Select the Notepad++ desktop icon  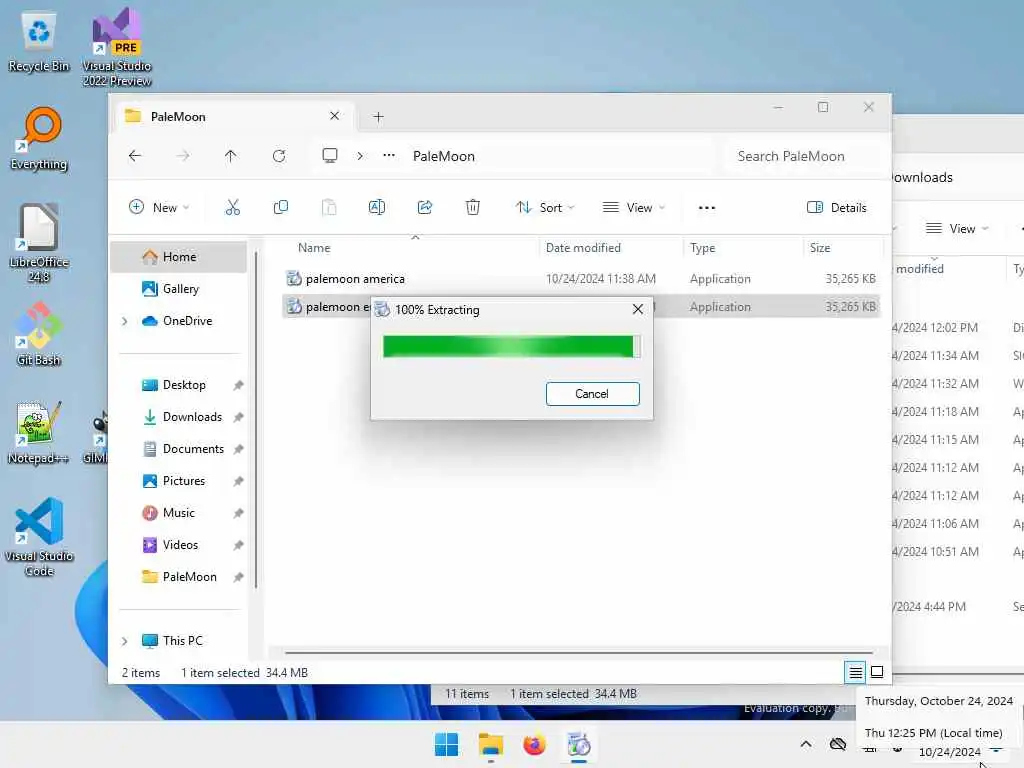click(38, 432)
